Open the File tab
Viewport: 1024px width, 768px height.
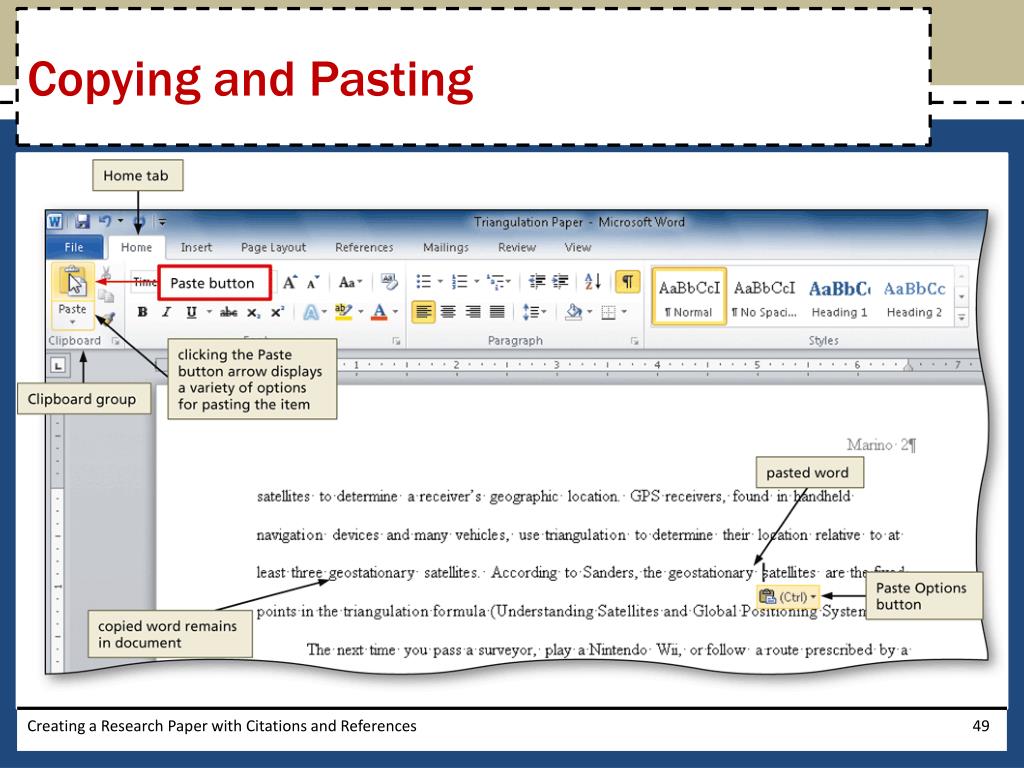(x=74, y=248)
